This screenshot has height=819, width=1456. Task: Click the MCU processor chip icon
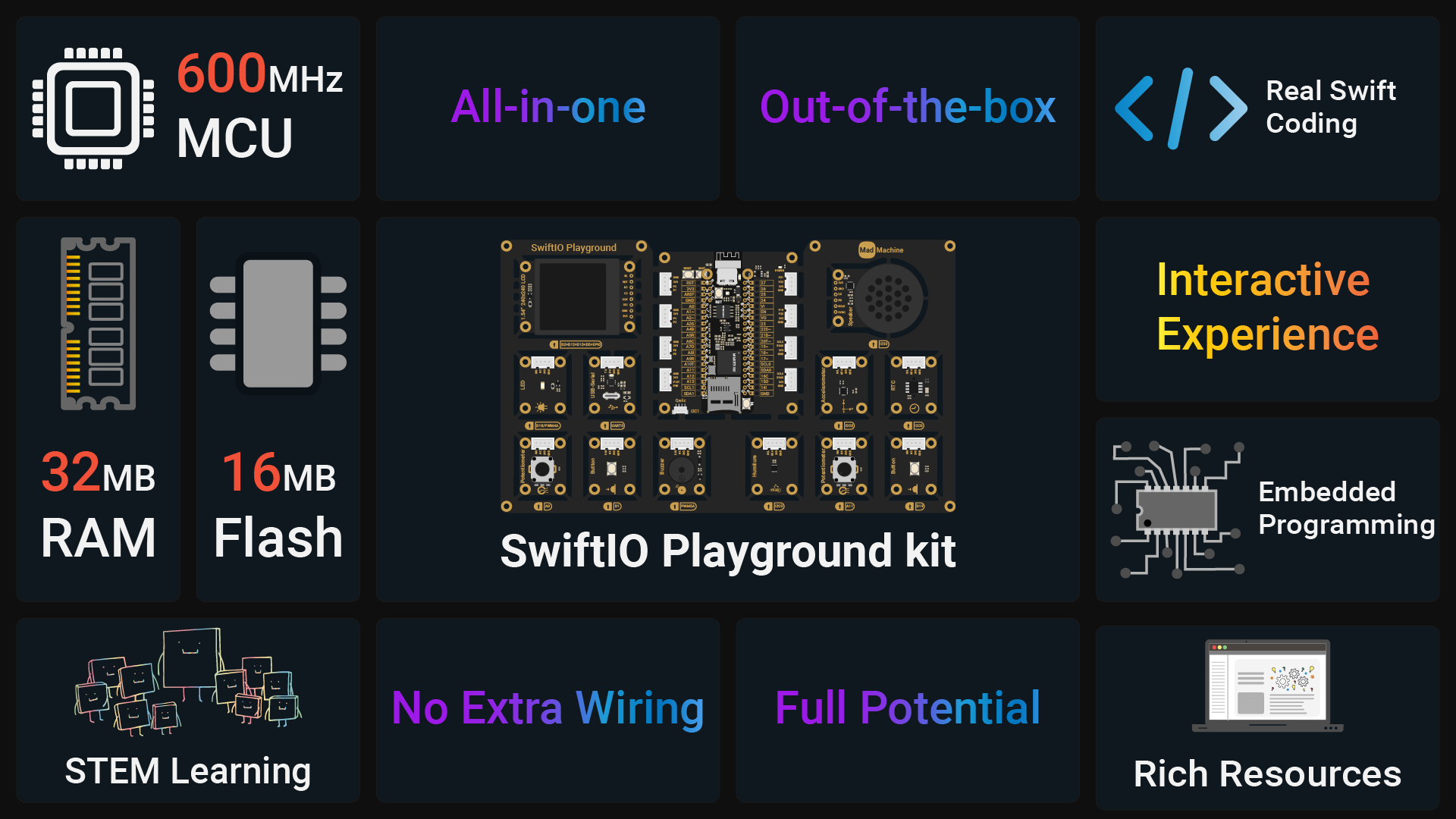point(93,108)
